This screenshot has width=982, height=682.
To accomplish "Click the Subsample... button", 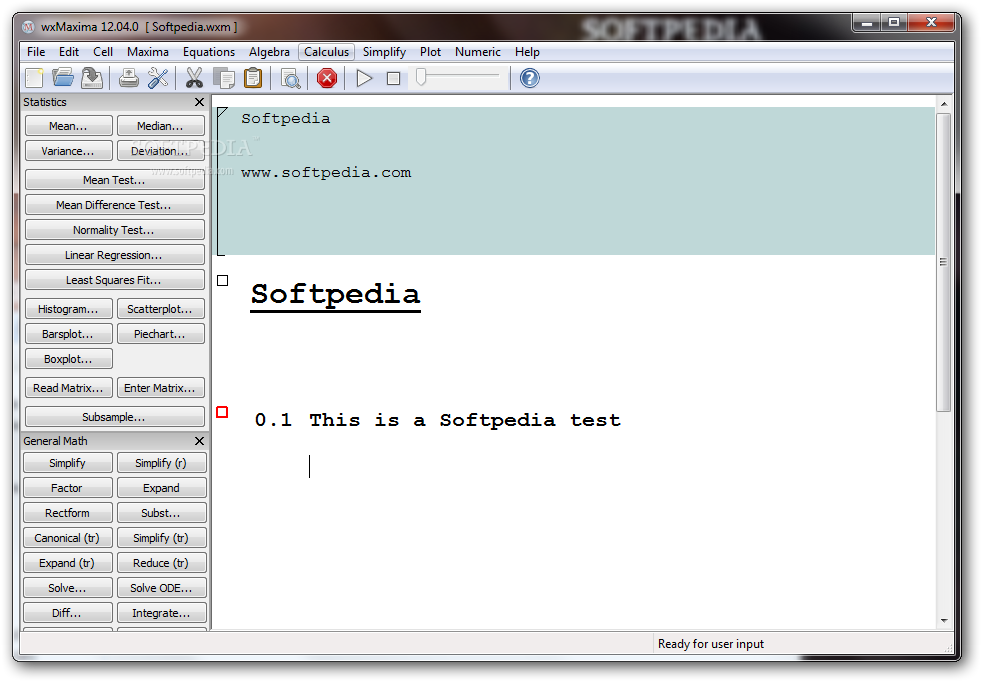I will 115,416.
